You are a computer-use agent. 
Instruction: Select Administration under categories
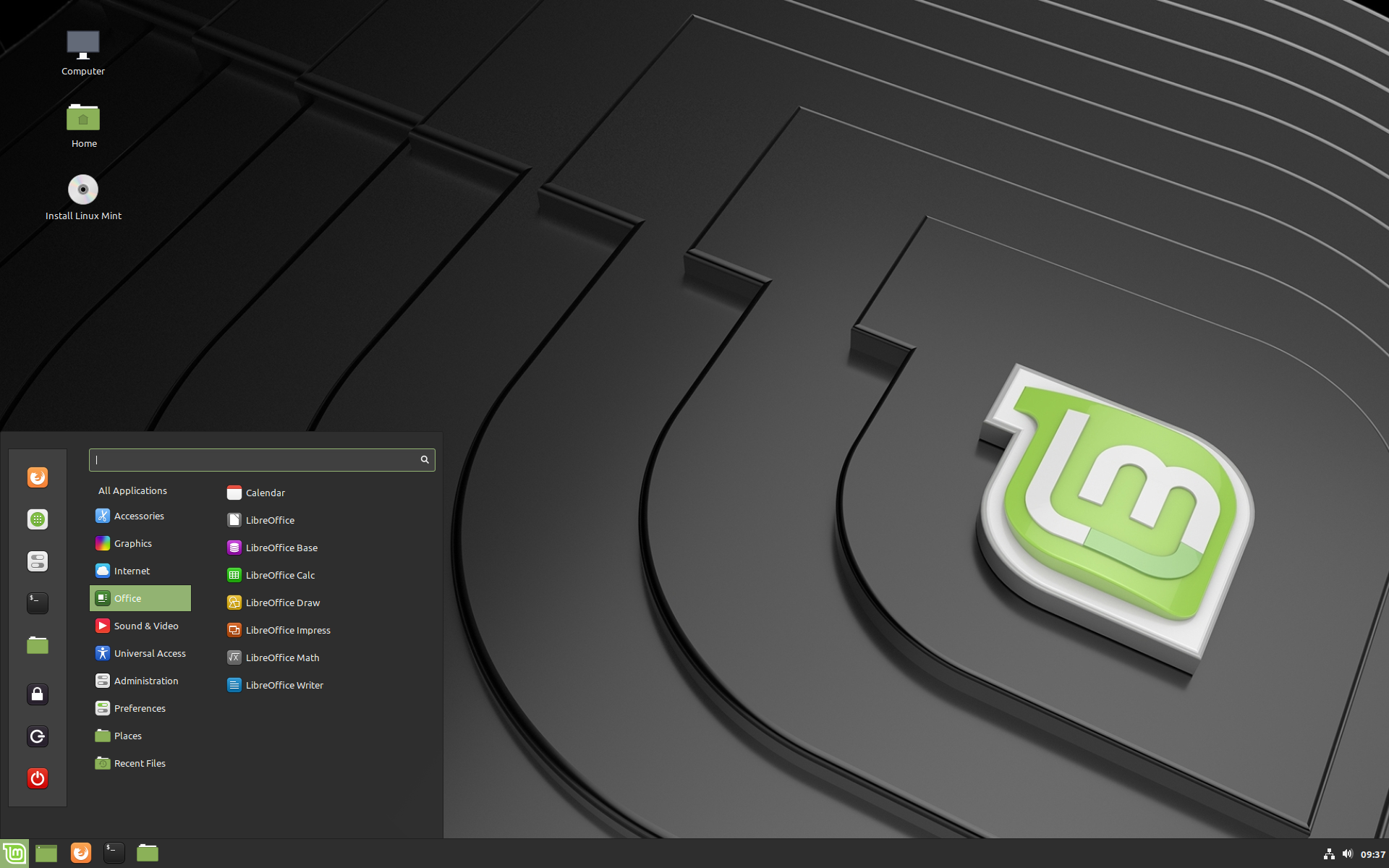tap(145, 679)
